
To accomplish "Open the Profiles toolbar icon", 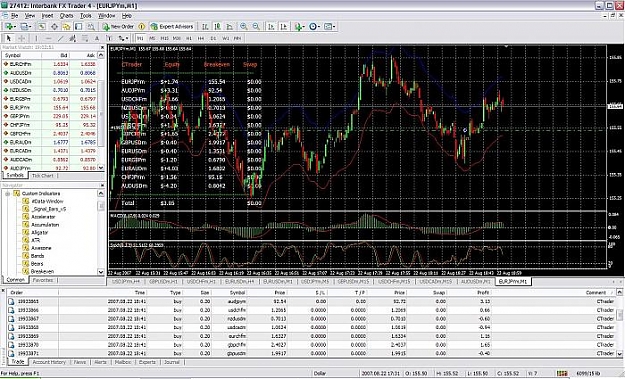I will pyautogui.click(x=26, y=27).
